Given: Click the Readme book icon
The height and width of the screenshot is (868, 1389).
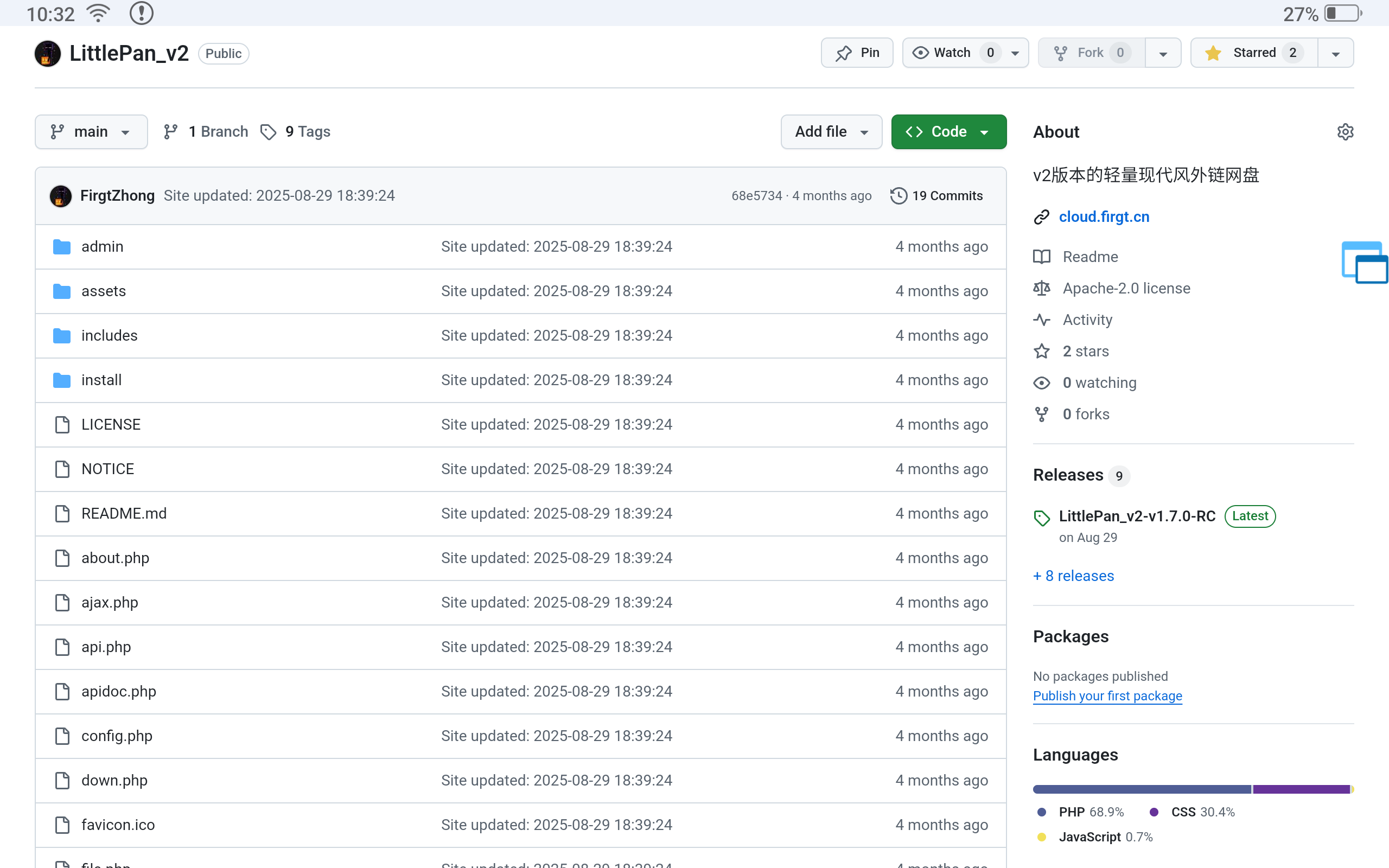Looking at the screenshot, I should (1041, 257).
